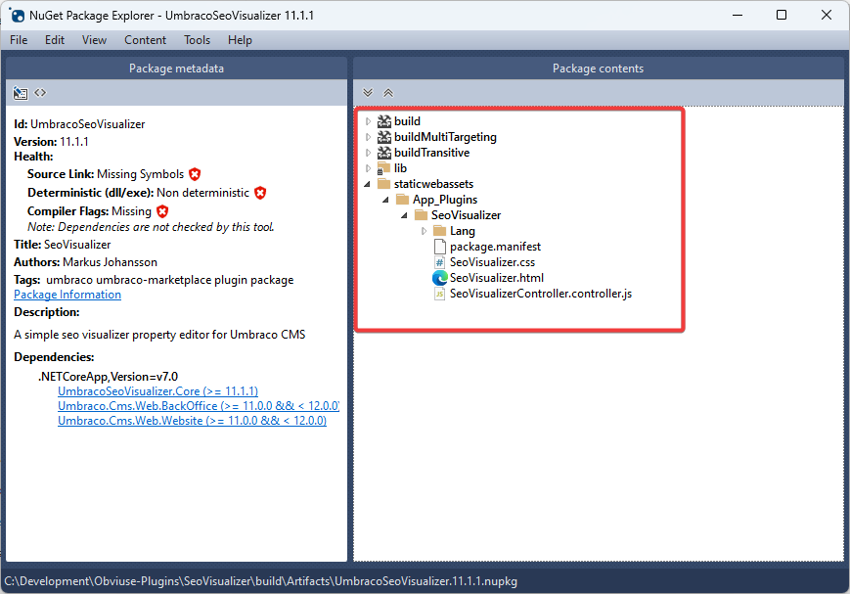Open the Package Information link

point(67,294)
